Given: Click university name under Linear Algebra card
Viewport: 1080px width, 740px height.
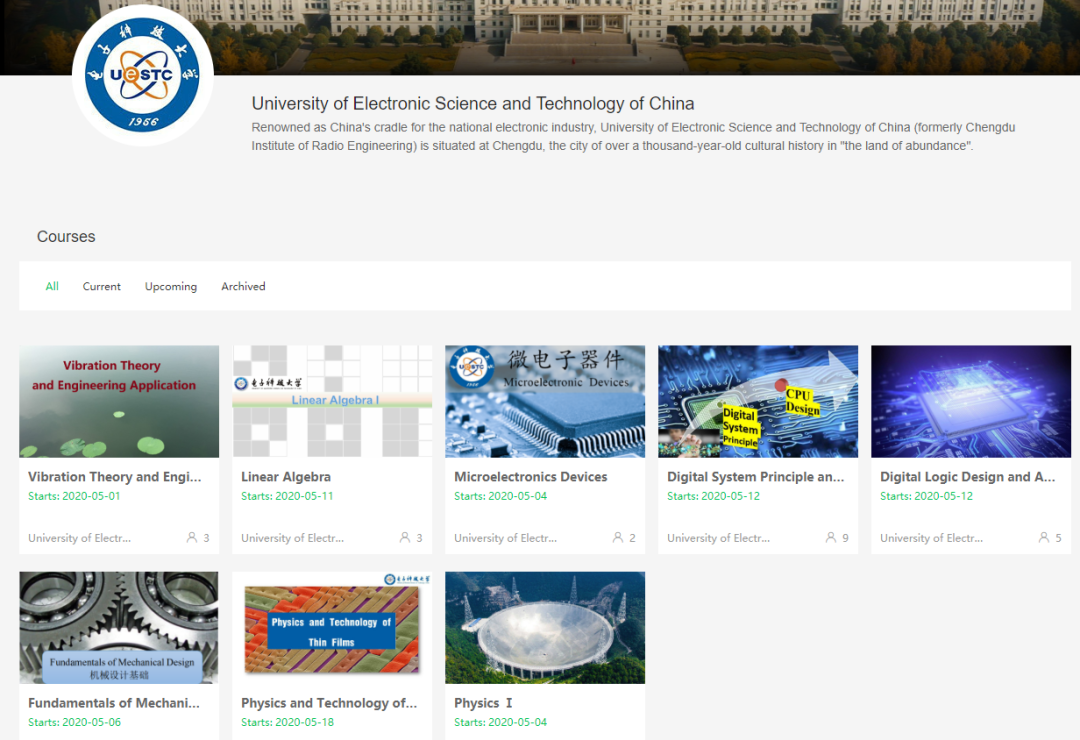Looking at the screenshot, I should pyautogui.click(x=292, y=538).
